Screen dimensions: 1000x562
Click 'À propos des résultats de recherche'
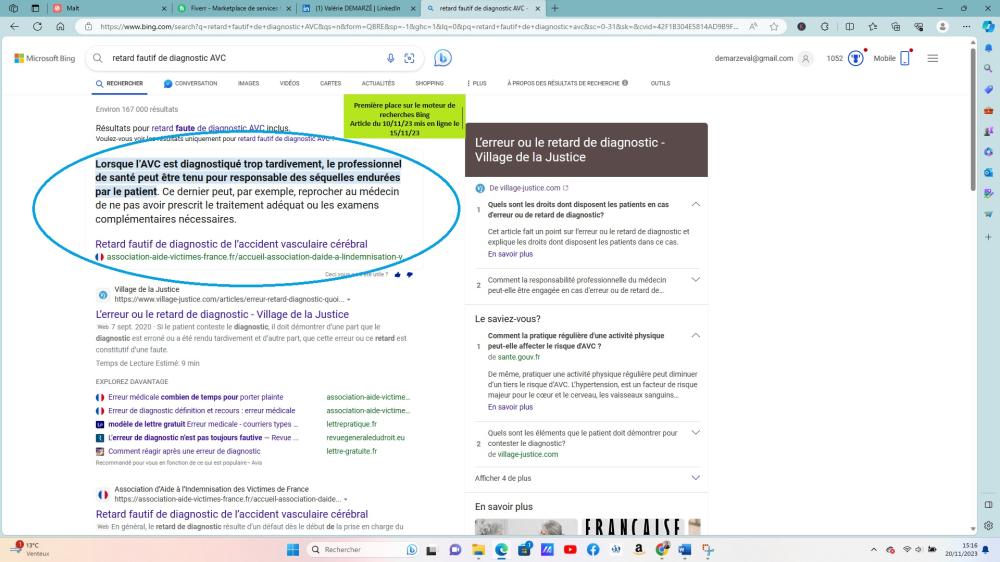point(567,84)
